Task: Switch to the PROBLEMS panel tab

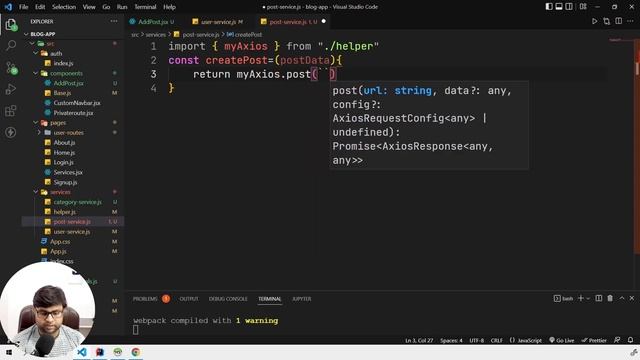Action: pos(145,299)
